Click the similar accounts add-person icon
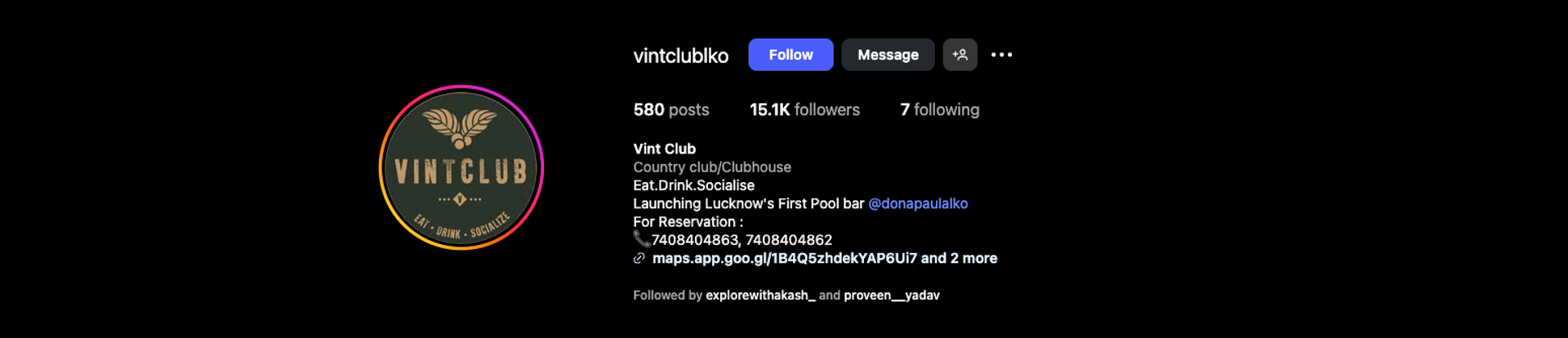Screen dimensions: 1568x338 (x=960, y=55)
